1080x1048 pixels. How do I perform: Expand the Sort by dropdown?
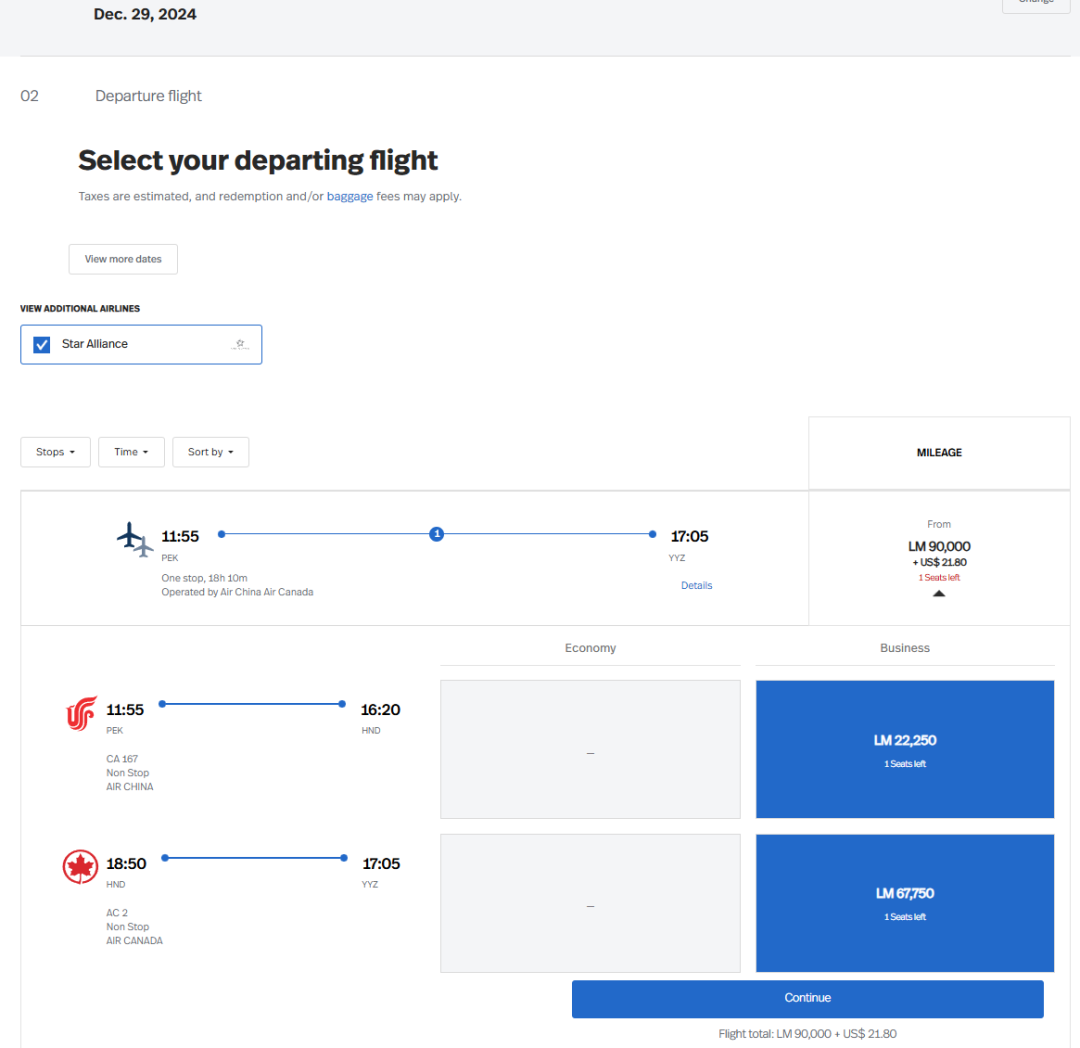click(210, 452)
